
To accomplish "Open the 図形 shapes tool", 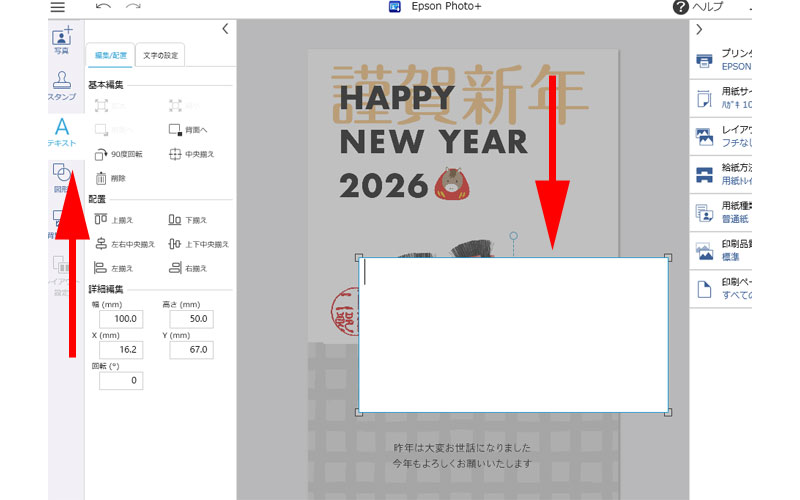I will 62,177.
